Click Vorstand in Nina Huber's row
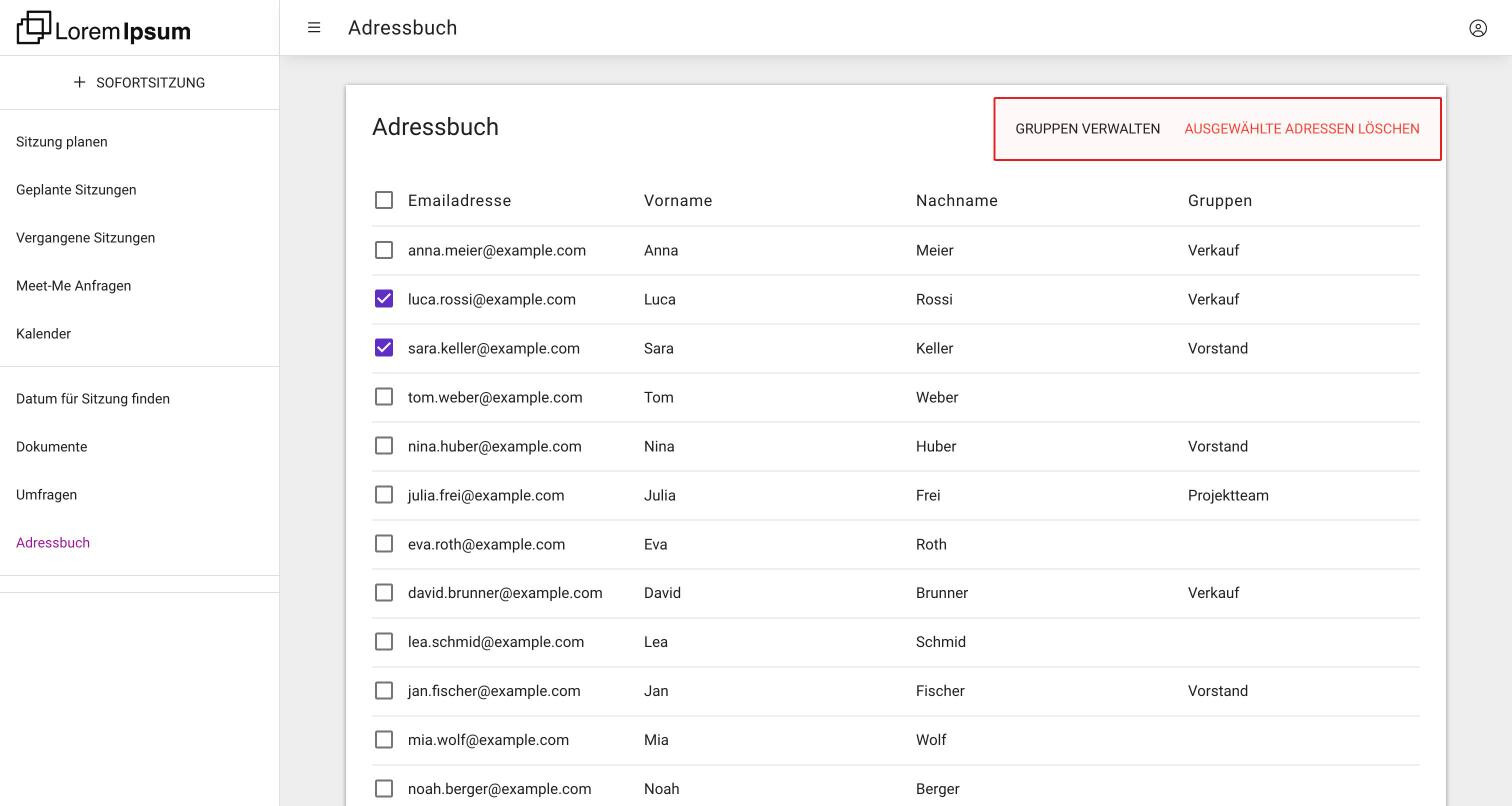This screenshot has height=806, width=1512. click(x=1218, y=447)
